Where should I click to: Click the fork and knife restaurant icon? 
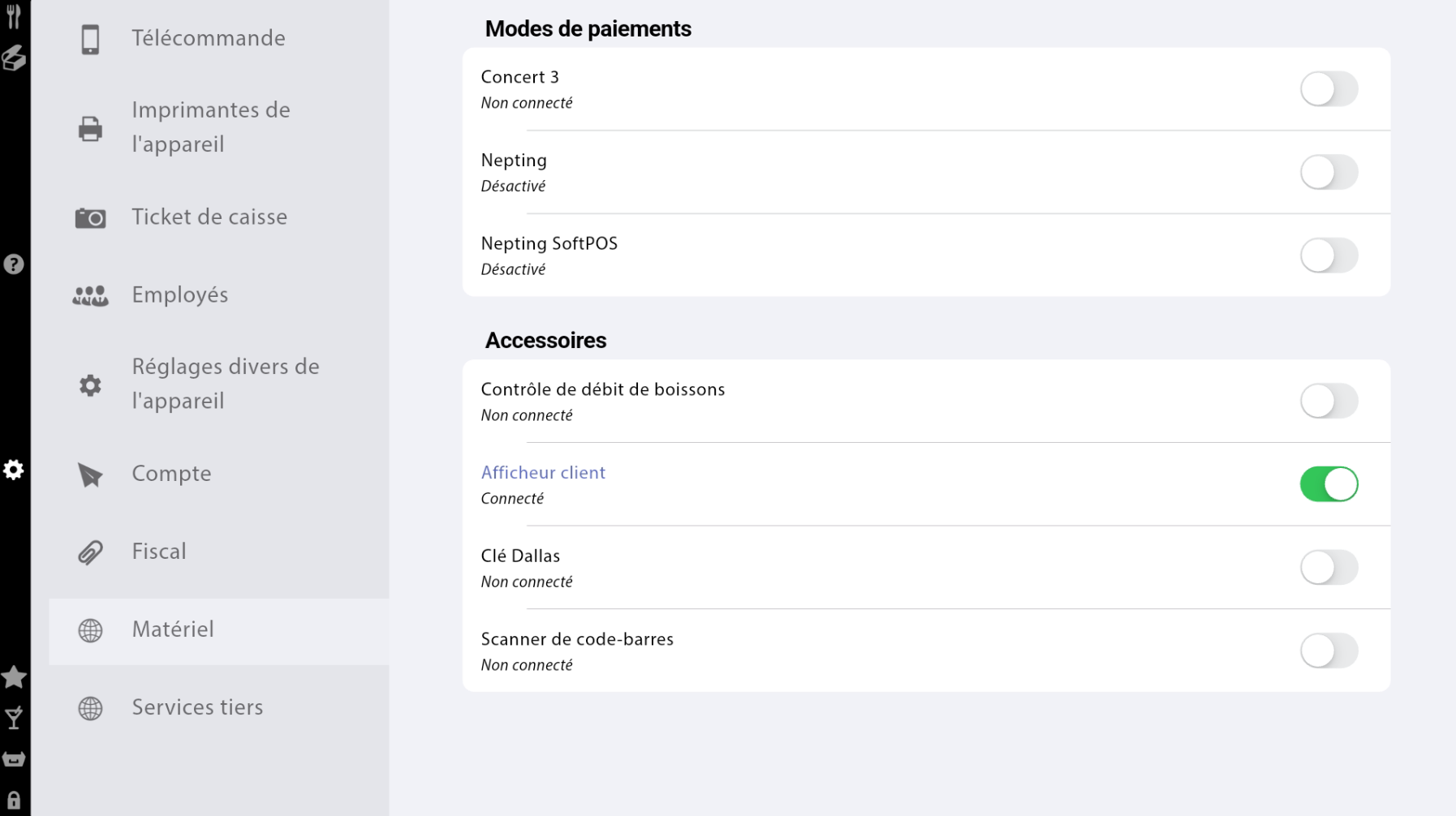[x=13, y=16]
